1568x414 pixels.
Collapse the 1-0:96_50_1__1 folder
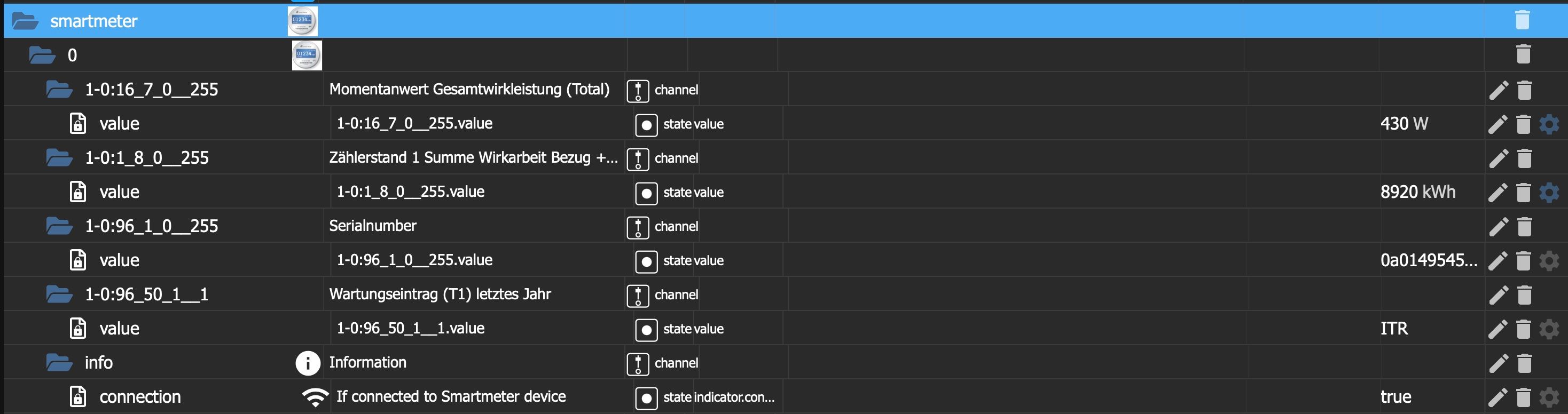click(60, 295)
